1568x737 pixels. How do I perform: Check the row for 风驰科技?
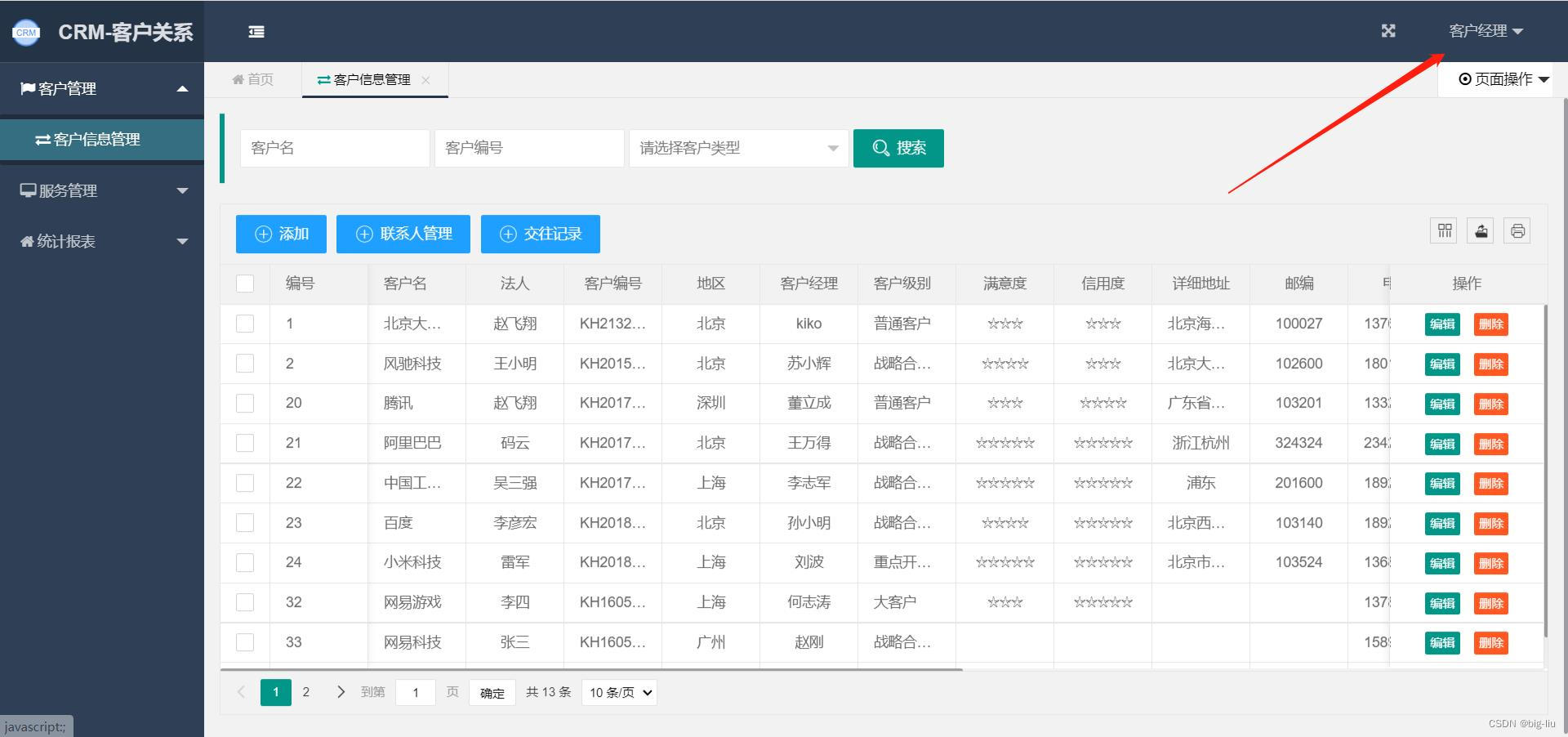[245, 364]
